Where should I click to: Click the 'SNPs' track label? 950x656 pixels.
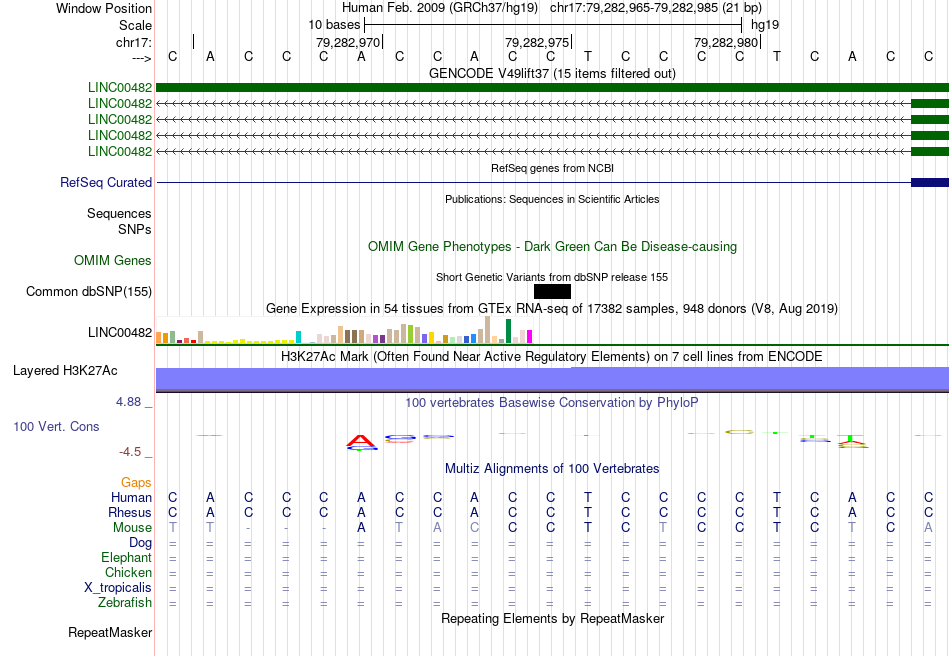[135, 230]
